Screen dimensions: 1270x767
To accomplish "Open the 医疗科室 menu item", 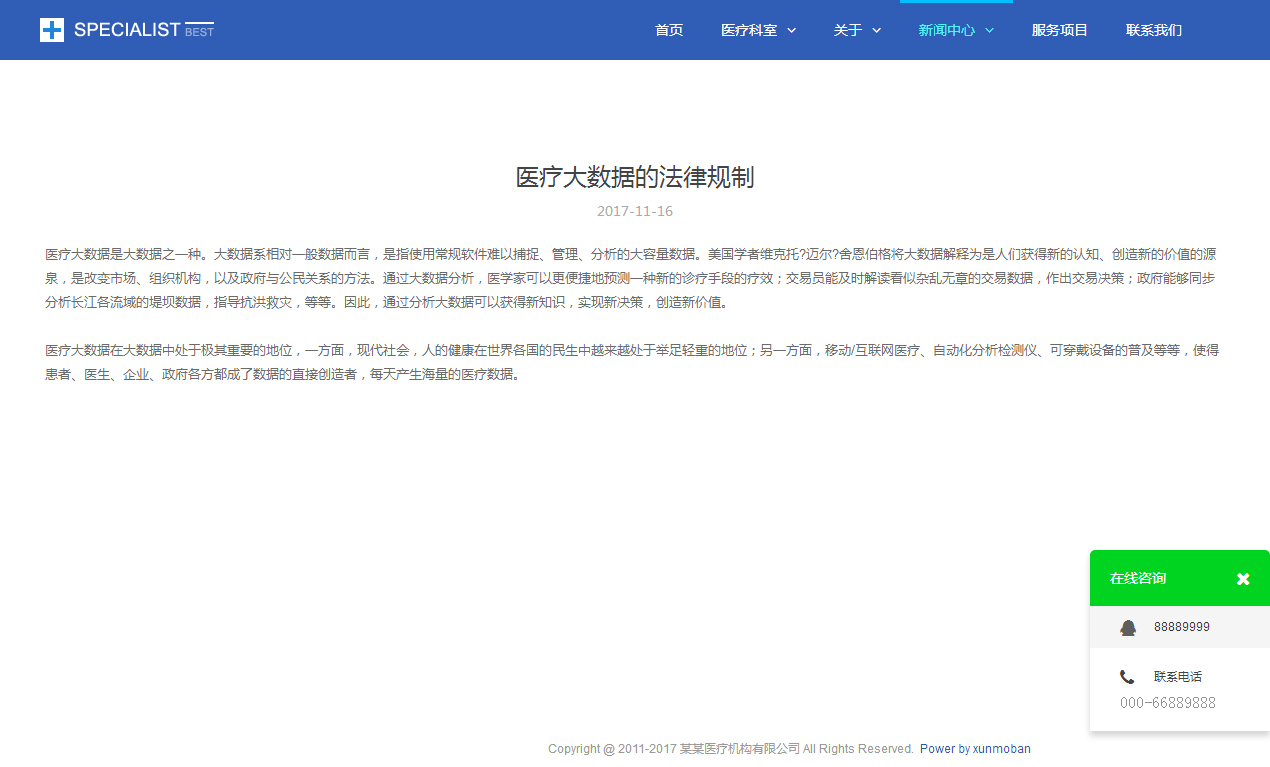I will point(749,30).
